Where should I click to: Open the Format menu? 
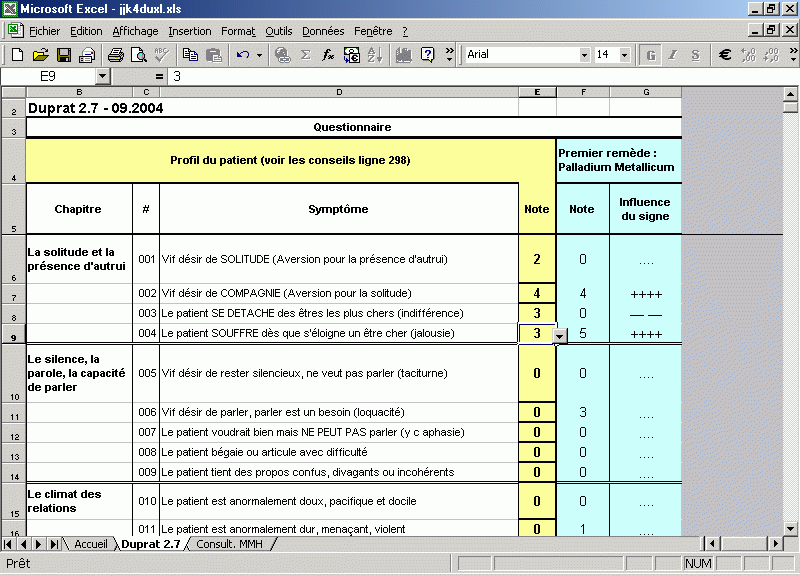(x=238, y=31)
